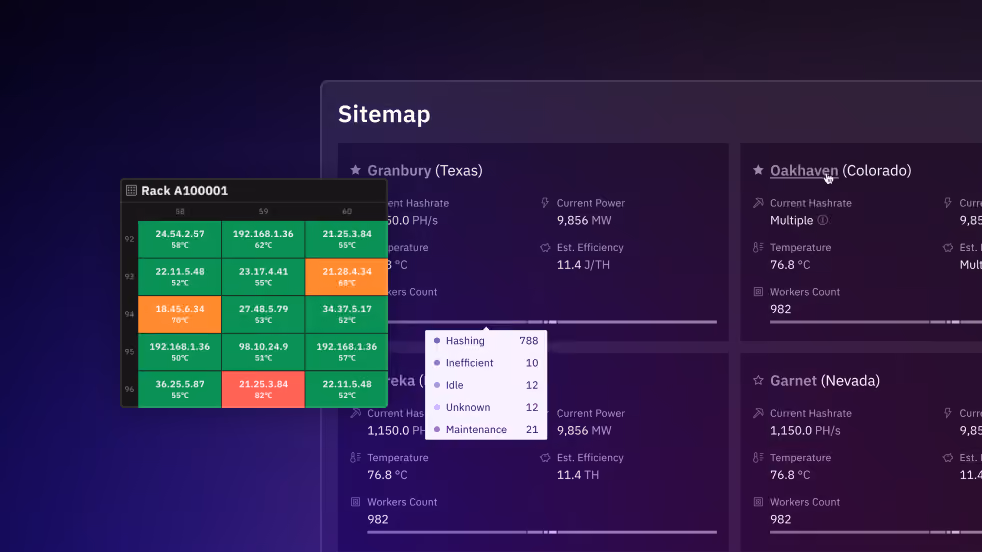Select miner cell 192.168.1.36 at 57°C
This screenshot has height=552, width=982.
346,352
